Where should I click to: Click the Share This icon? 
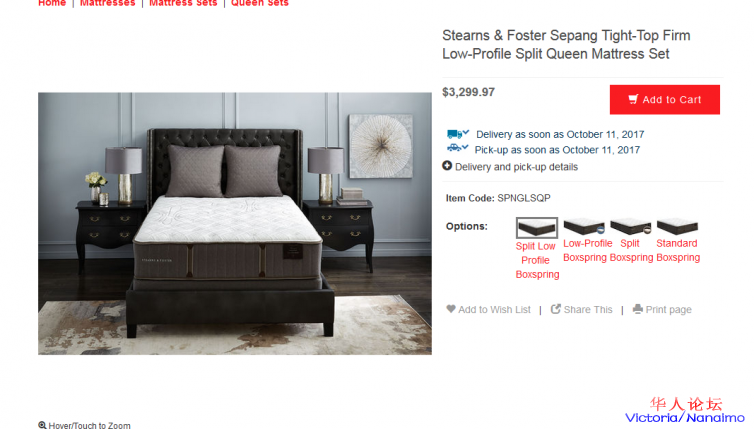[555, 309]
